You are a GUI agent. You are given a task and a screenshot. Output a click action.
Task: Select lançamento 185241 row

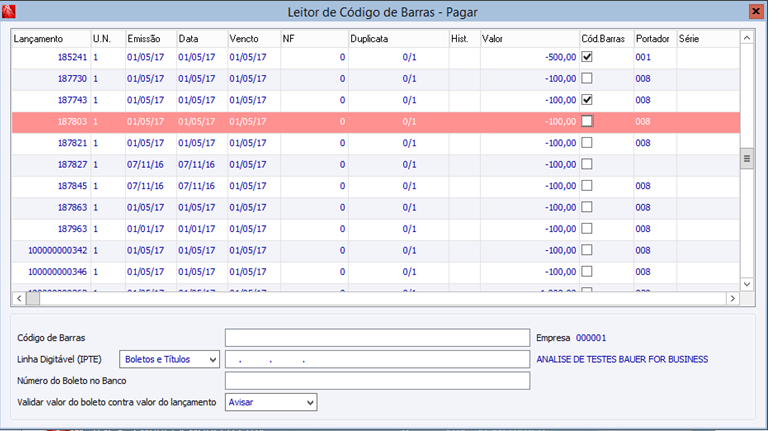376,57
